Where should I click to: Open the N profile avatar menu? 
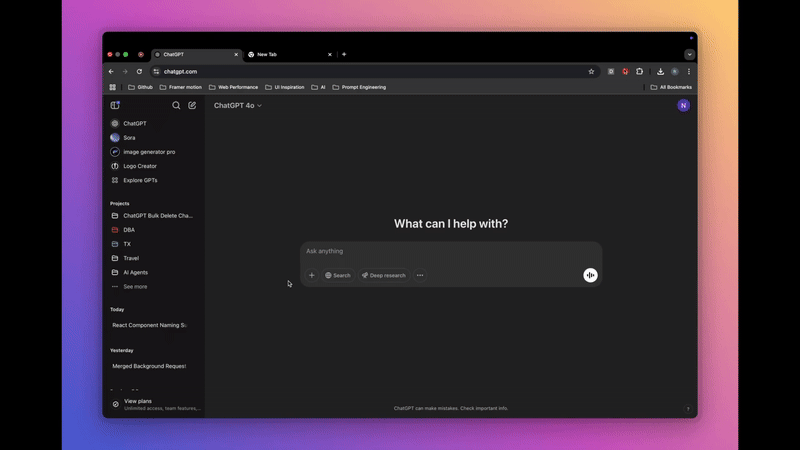click(683, 106)
